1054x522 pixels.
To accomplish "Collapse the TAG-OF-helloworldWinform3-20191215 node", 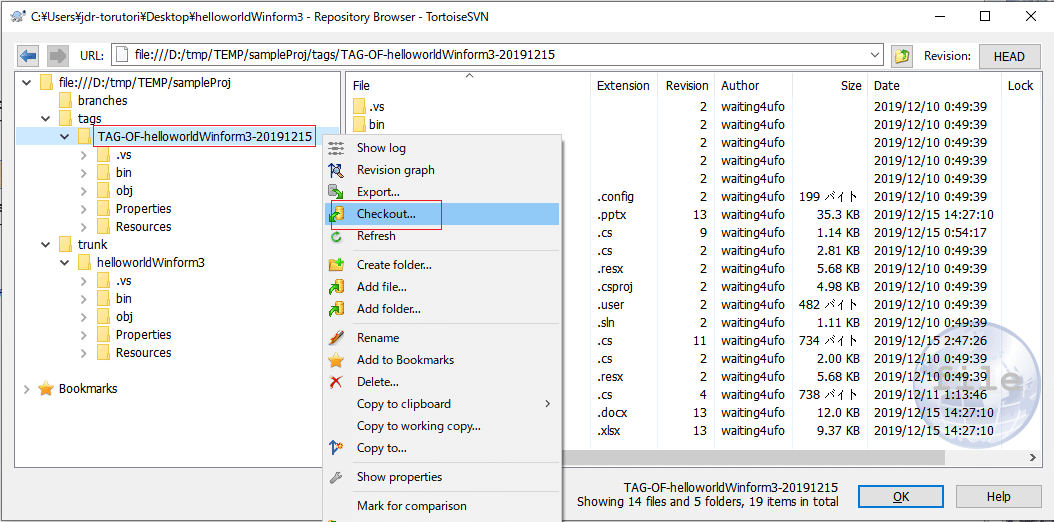I will [x=65, y=136].
